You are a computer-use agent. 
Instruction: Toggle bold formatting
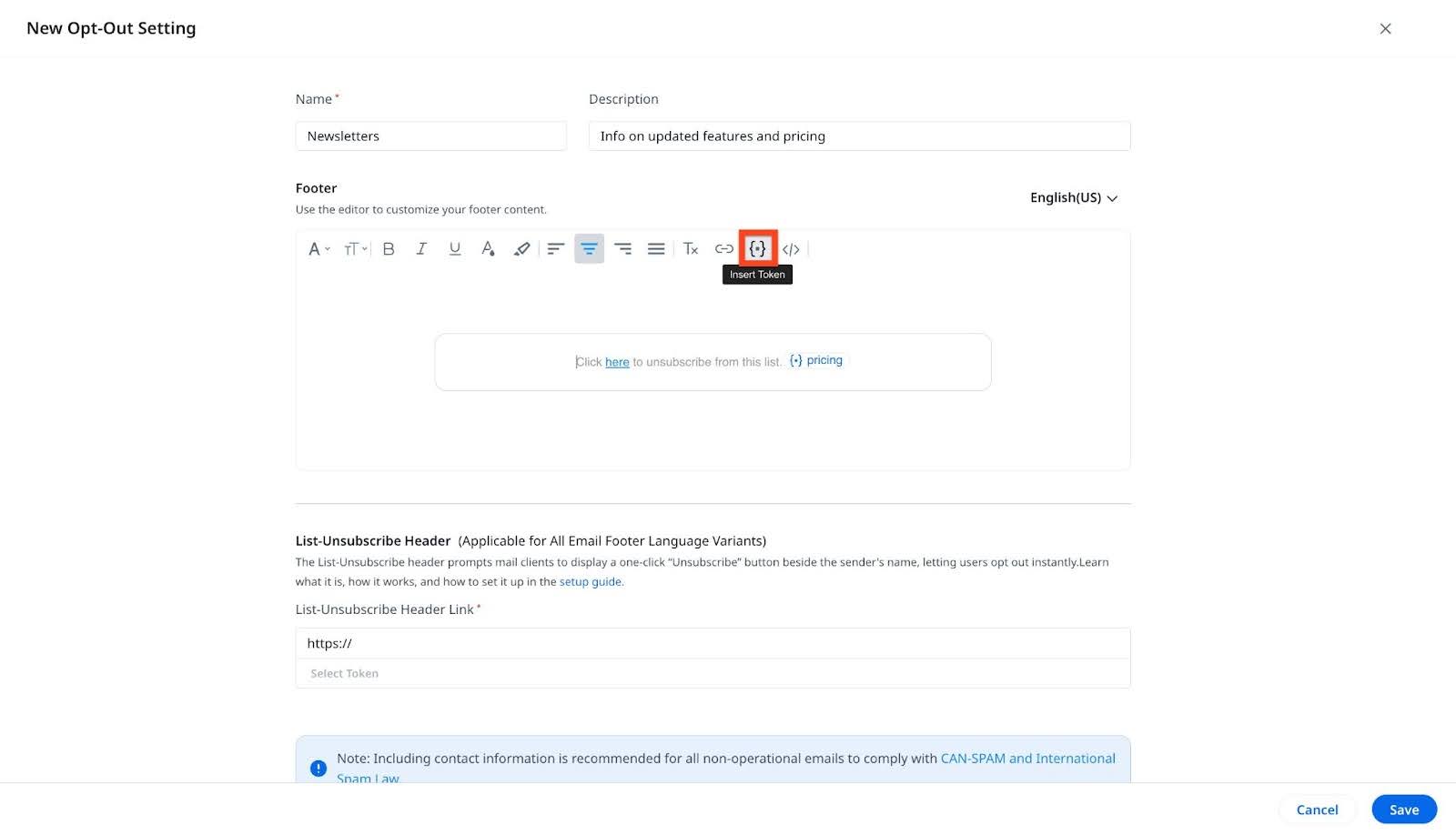(x=389, y=249)
